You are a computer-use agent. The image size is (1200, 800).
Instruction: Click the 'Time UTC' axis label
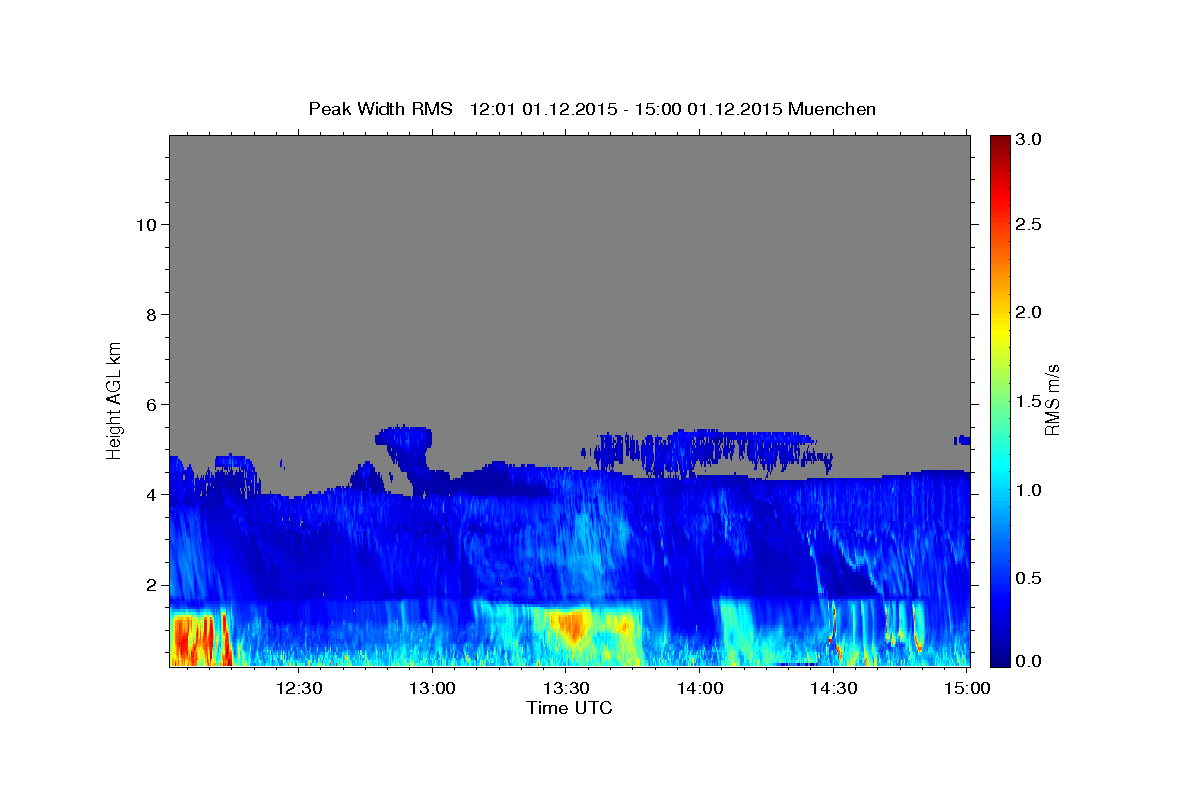[569, 708]
